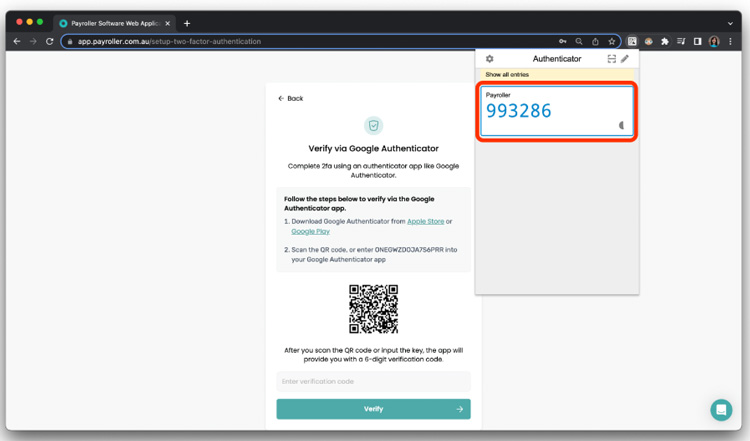Bookmark this page with the star icon
Viewport: 750px width, 441px height.
(611, 41)
